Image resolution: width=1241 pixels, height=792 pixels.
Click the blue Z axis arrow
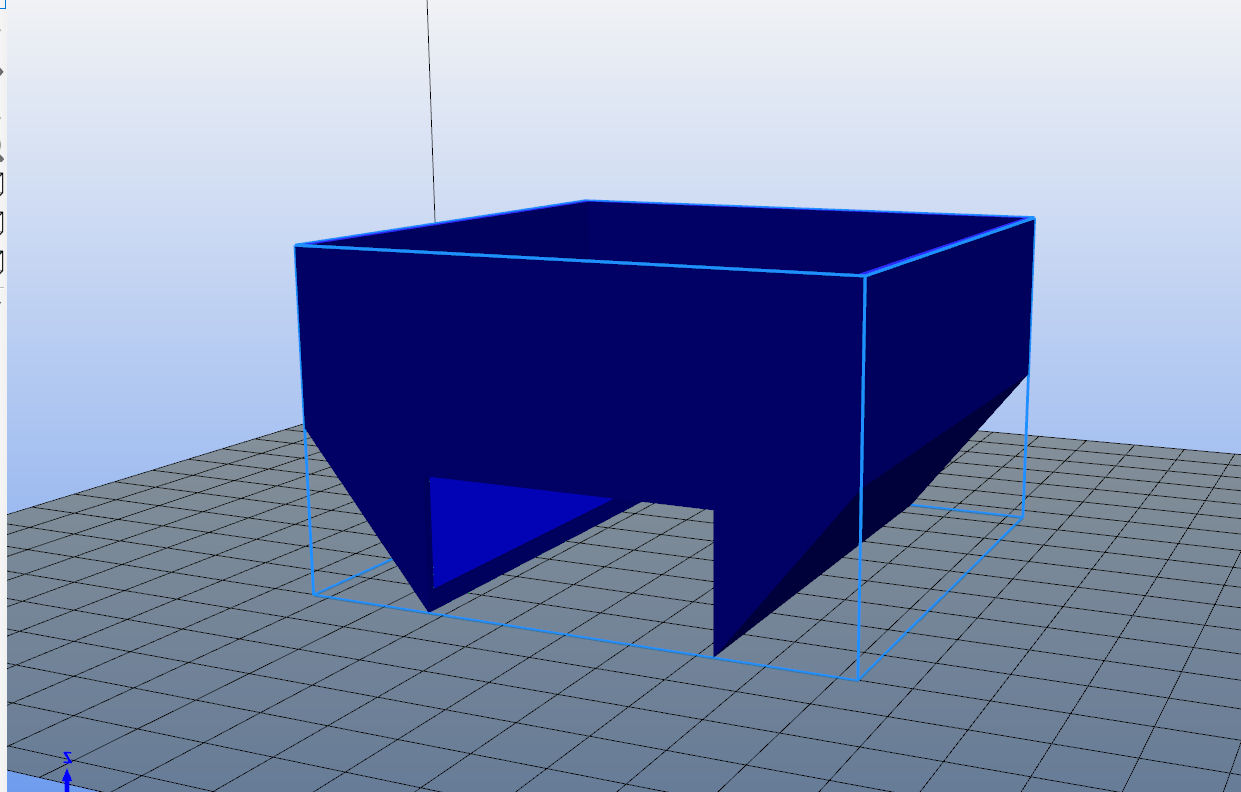coord(67,778)
